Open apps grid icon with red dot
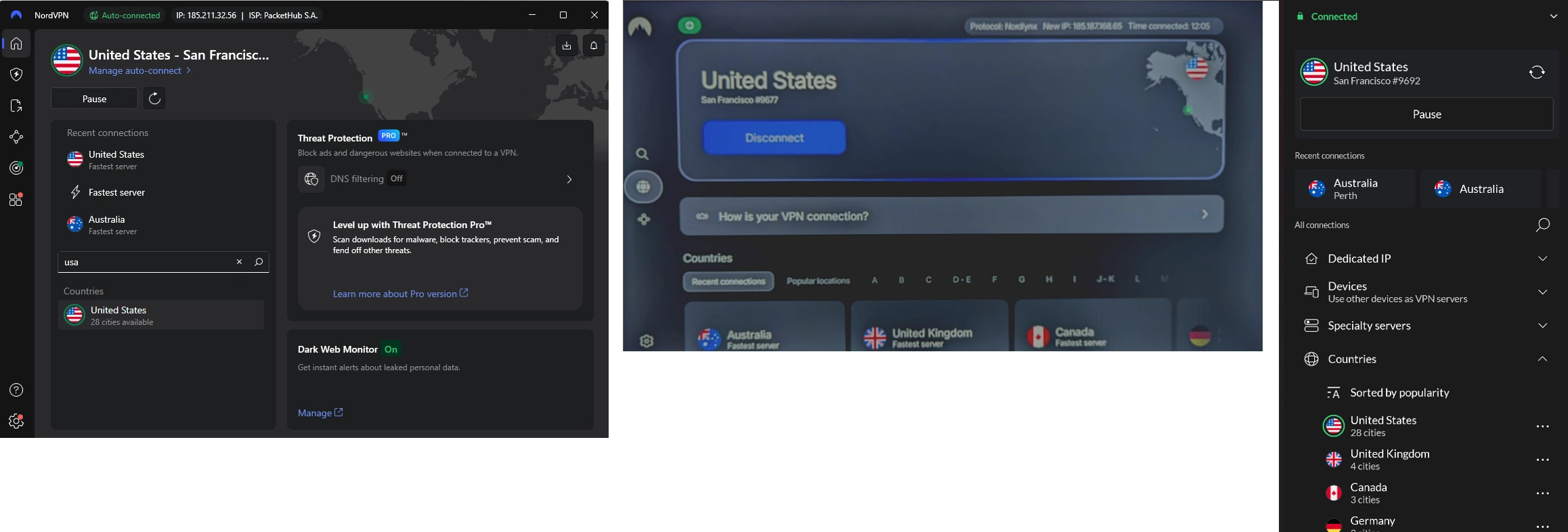The height and width of the screenshot is (532, 1568). pyautogui.click(x=16, y=199)
